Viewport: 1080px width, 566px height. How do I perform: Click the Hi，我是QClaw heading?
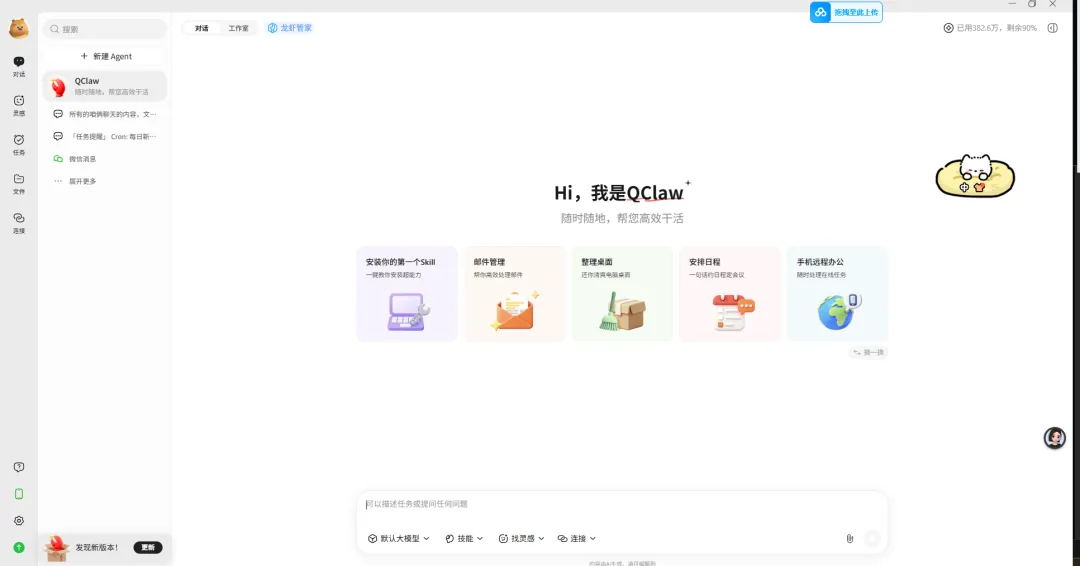pyautogui.click(x=619, y=193)
